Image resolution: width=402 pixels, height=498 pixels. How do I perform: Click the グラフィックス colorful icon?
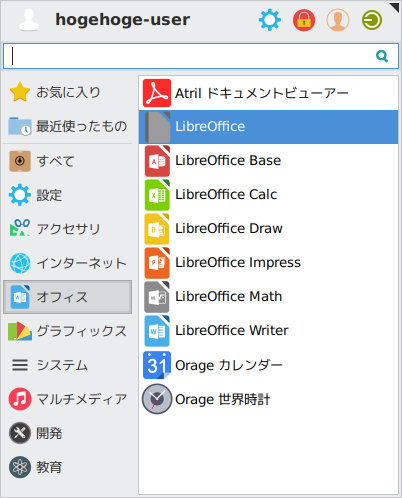click(20, 331)
